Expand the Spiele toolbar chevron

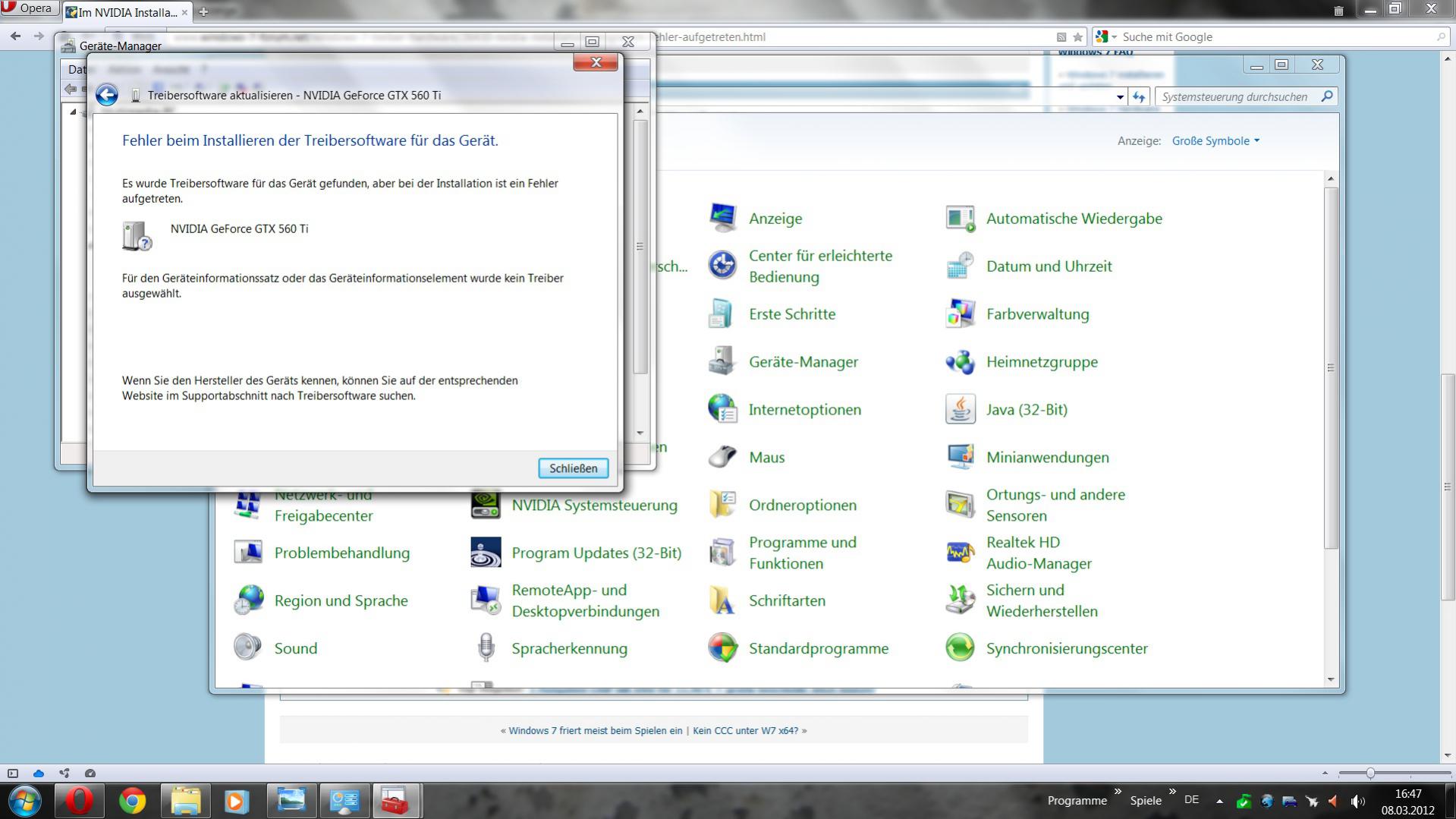[1172, 792]
